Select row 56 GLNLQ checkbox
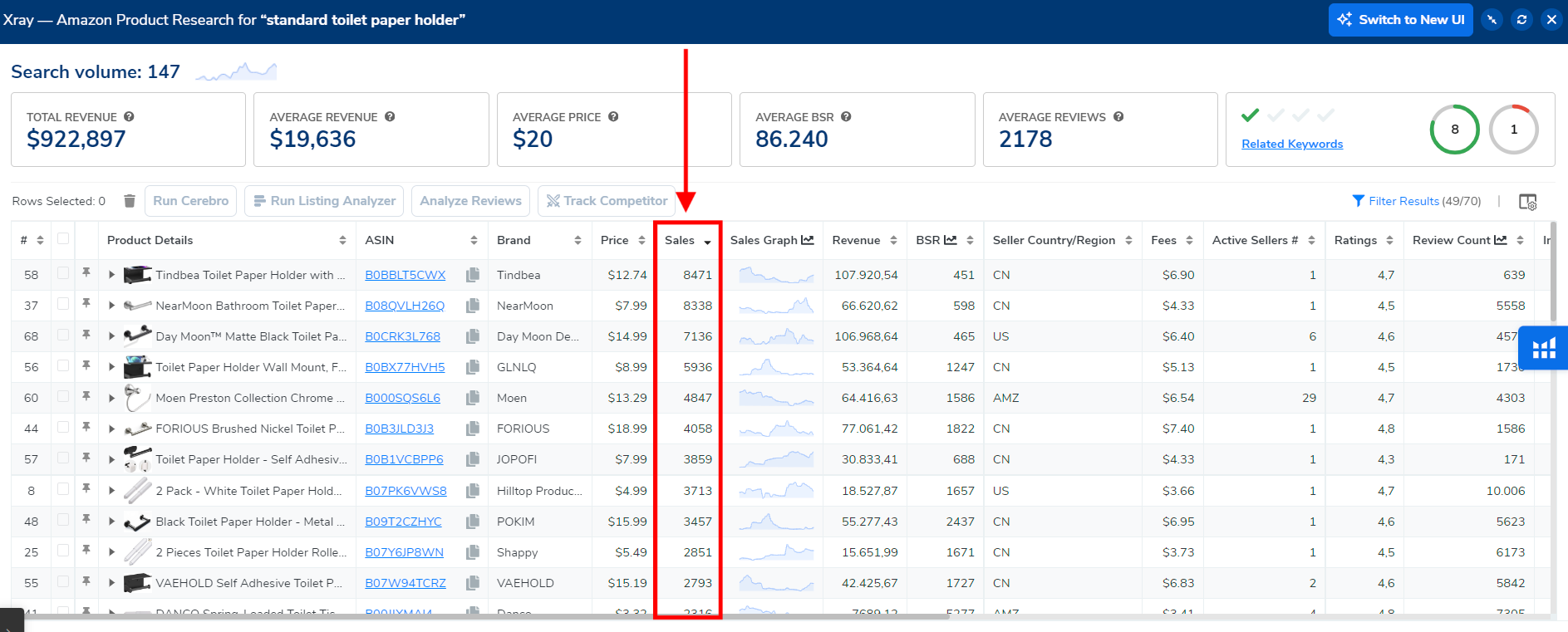The image size is (1568, 632). coord(63,365)
